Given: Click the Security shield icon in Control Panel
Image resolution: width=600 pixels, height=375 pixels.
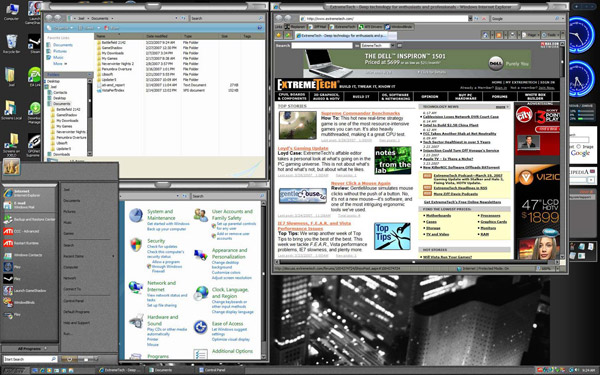Looking at the screenshot, I should click(x=136, y=245).
